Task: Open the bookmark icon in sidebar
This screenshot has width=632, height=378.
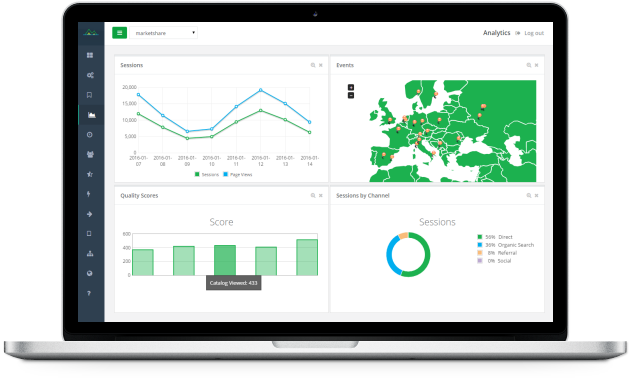Action: [x=89, y=95]
